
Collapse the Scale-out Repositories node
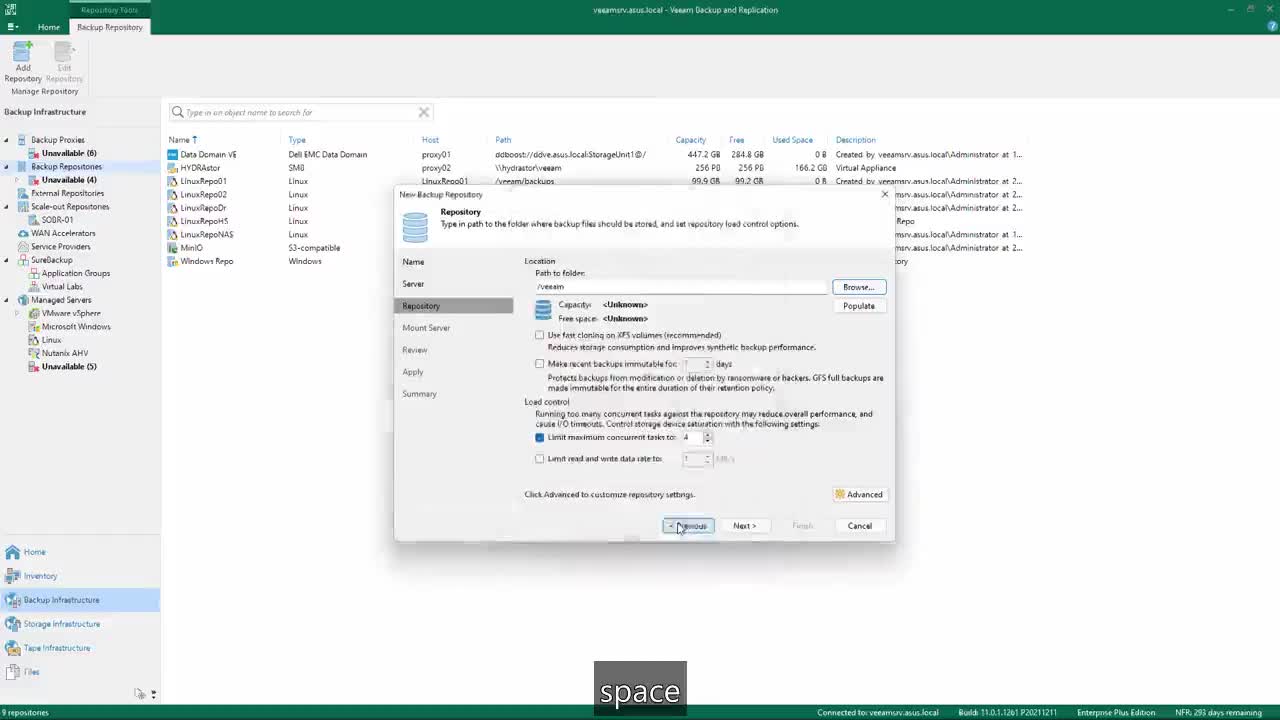pyautogui.click(x=7, y=207)
